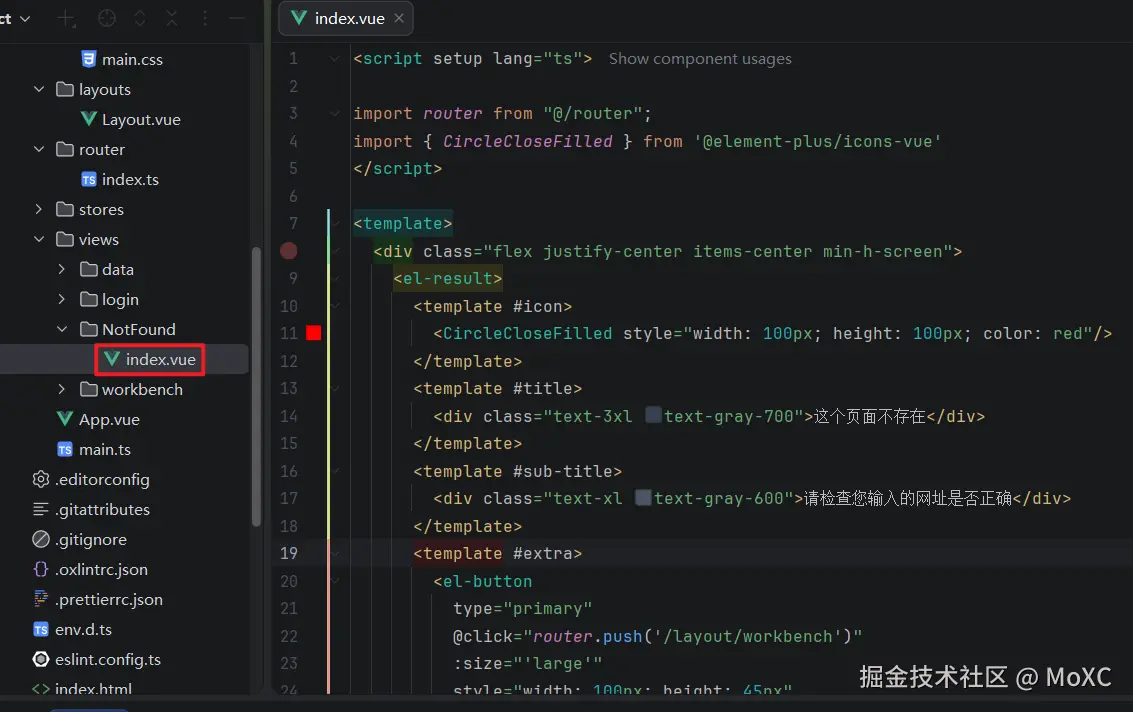The height and width of the screenshot is (712, 1133).
Task: Click the 'Show component usages' hint
Action: point(699,59)
